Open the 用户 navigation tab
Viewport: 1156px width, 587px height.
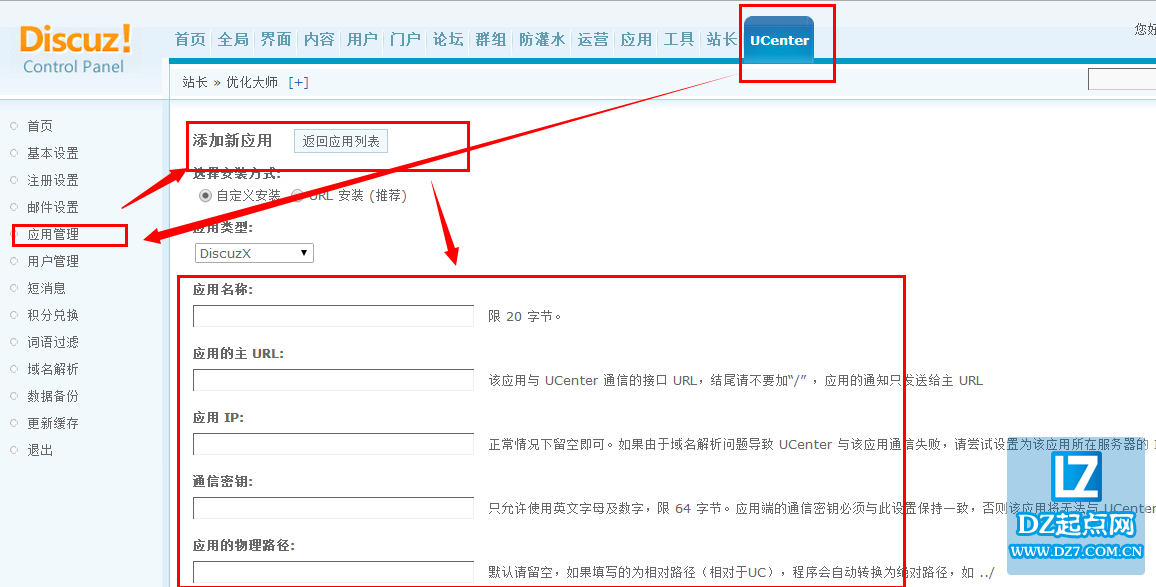(x=362, y=40)
